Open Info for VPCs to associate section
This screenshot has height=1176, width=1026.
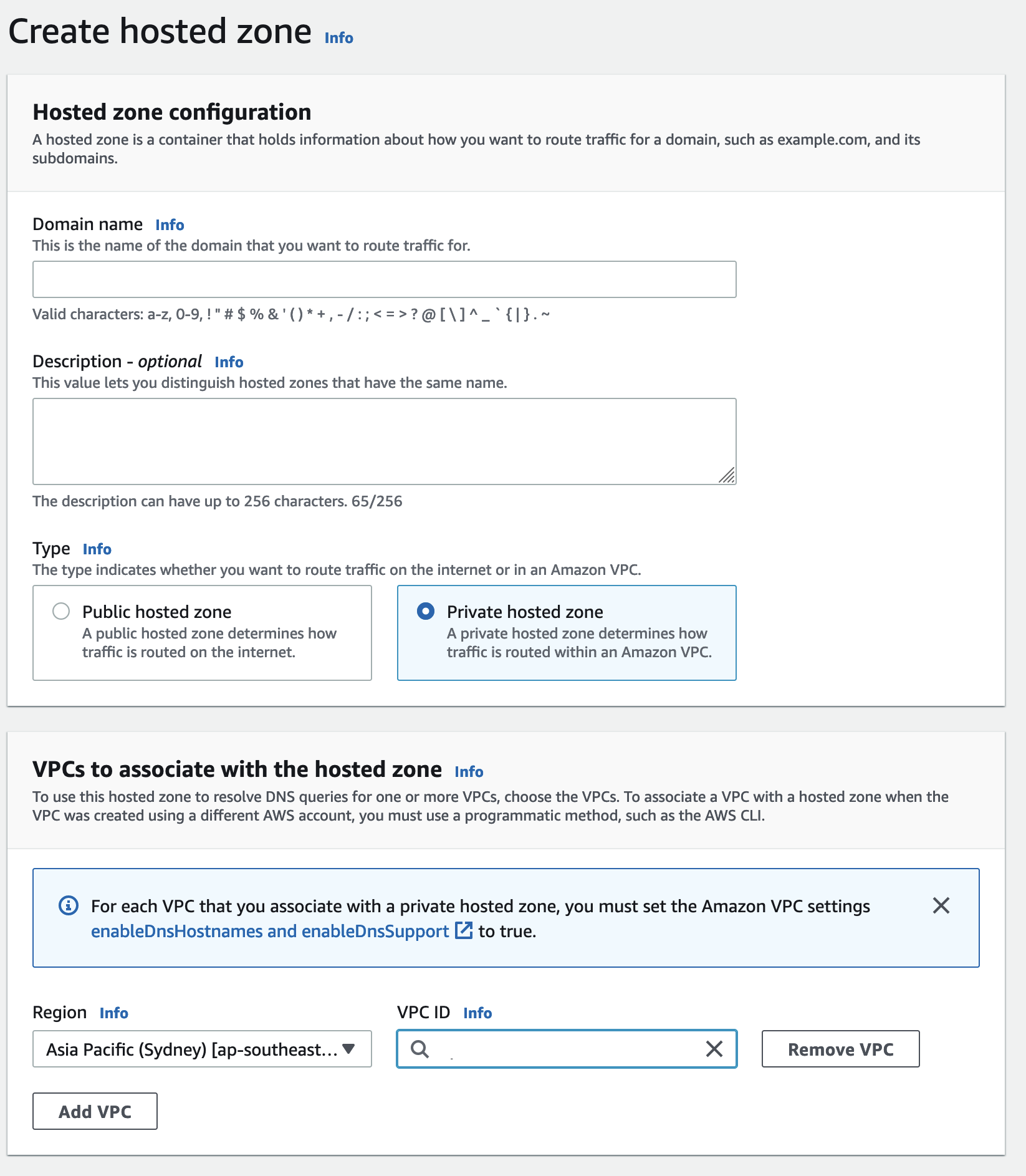pyautogui.click(x=469, y=771)
